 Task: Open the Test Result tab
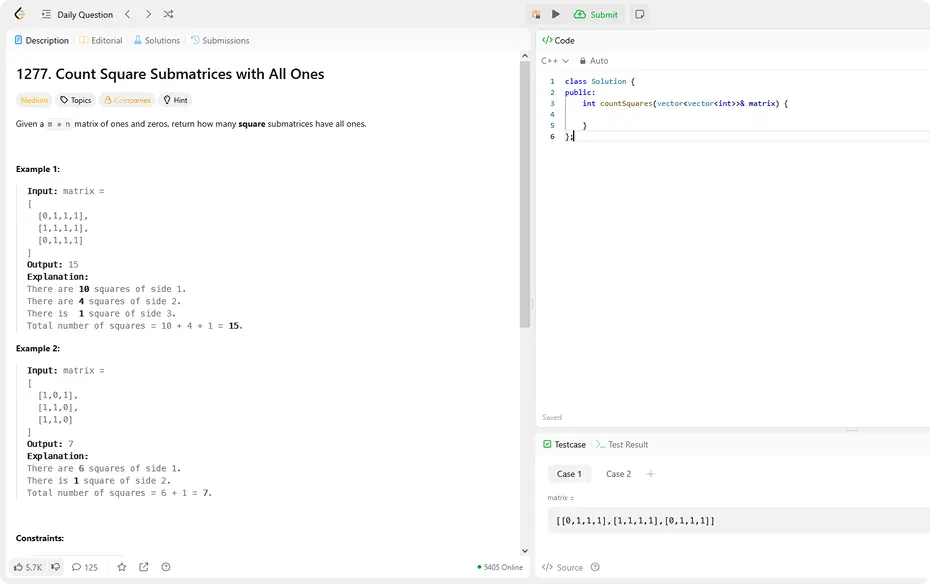pos(622,444)
